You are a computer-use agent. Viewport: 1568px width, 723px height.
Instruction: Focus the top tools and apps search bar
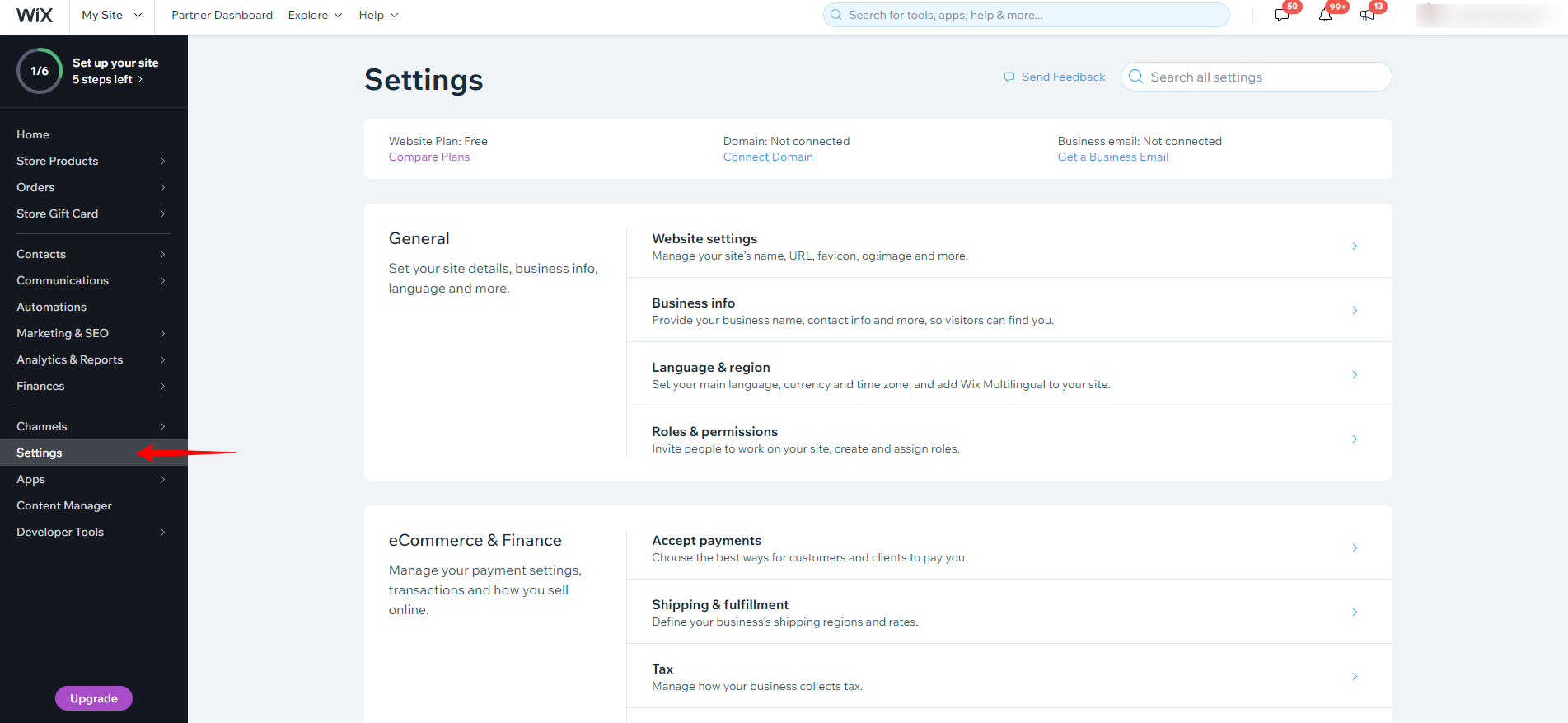tap(1027, 15)
